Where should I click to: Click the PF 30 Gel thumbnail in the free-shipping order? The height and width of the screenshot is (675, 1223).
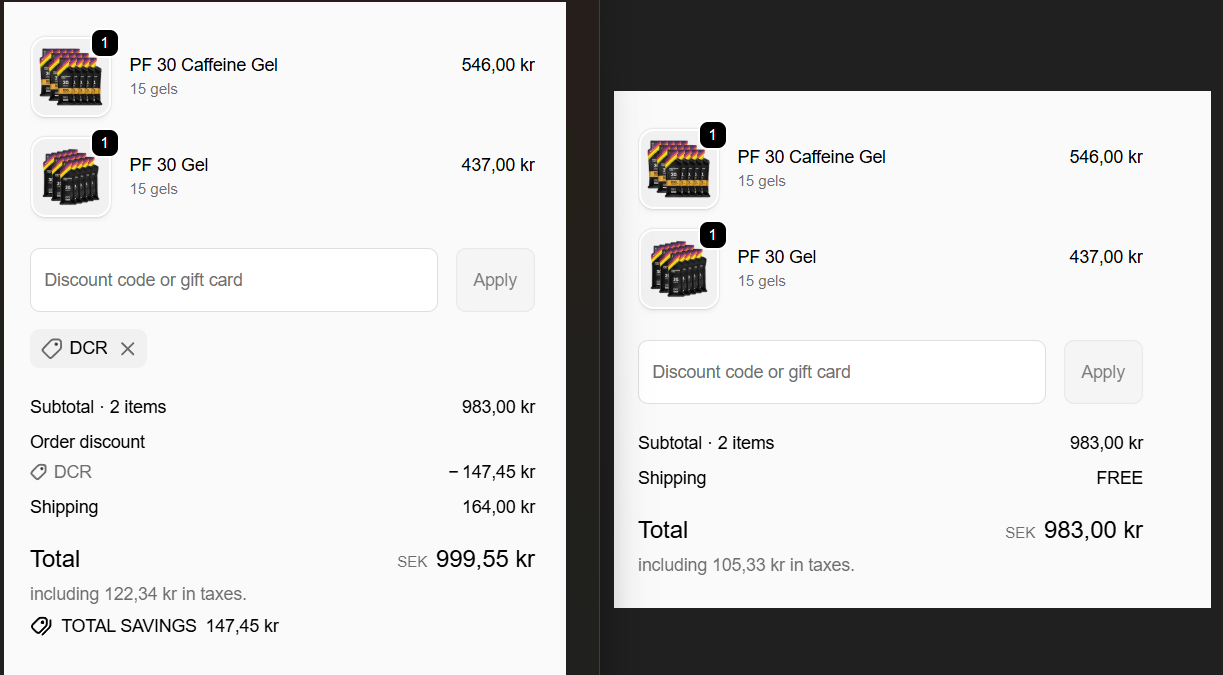coord(678,269)
